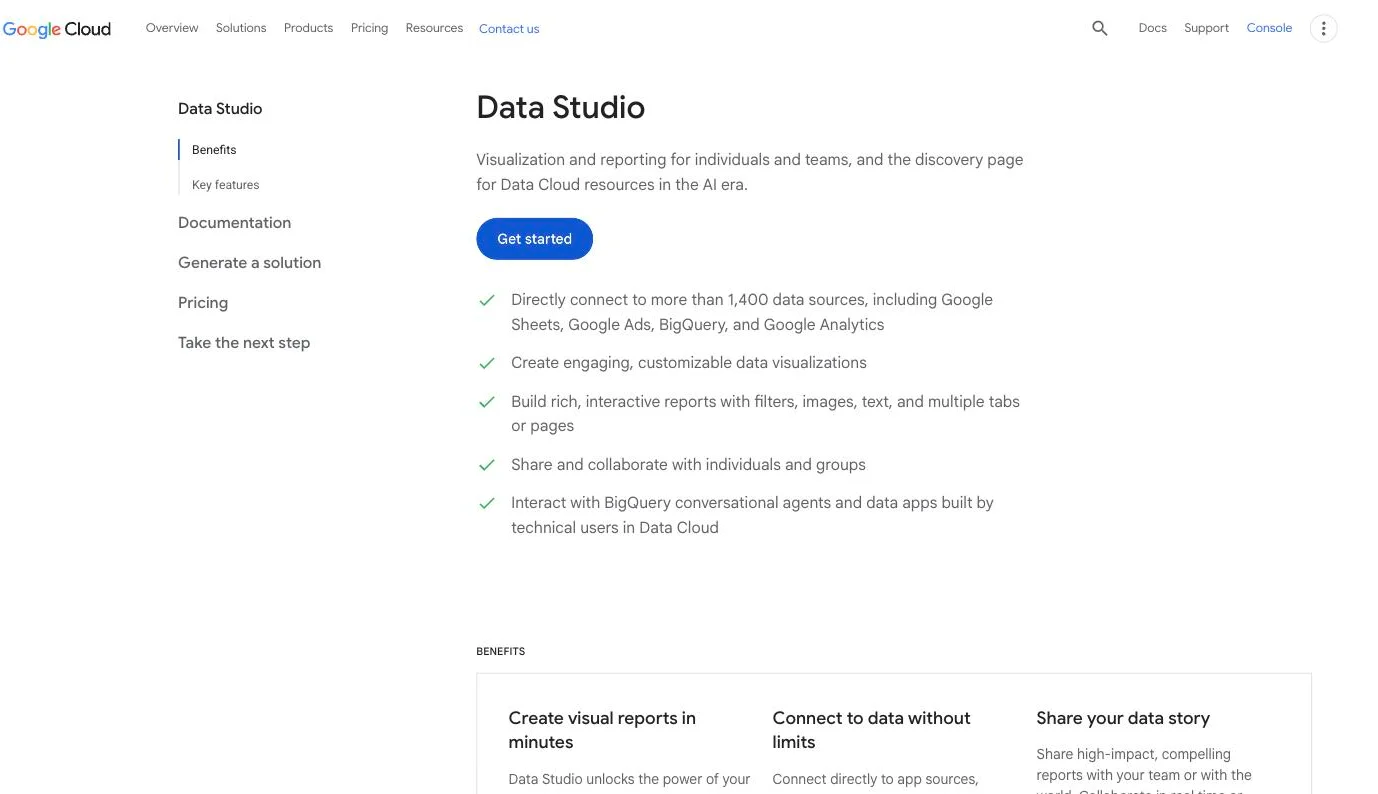Jump to Key features in sidebar
Viewport: 1378px width, 794px height.
coord(225,185)
